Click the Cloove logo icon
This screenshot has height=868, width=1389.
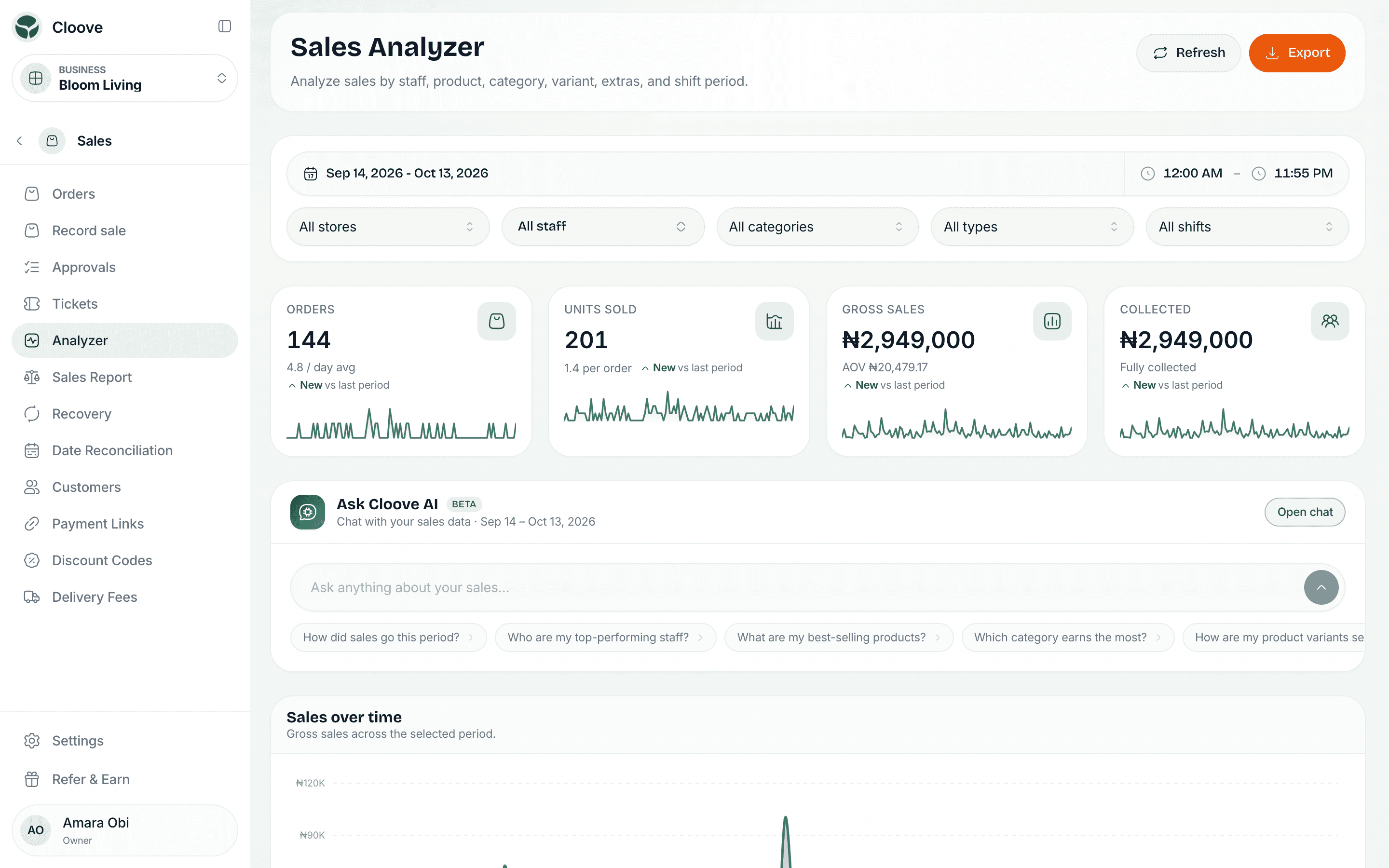click(x=27, y=27)
